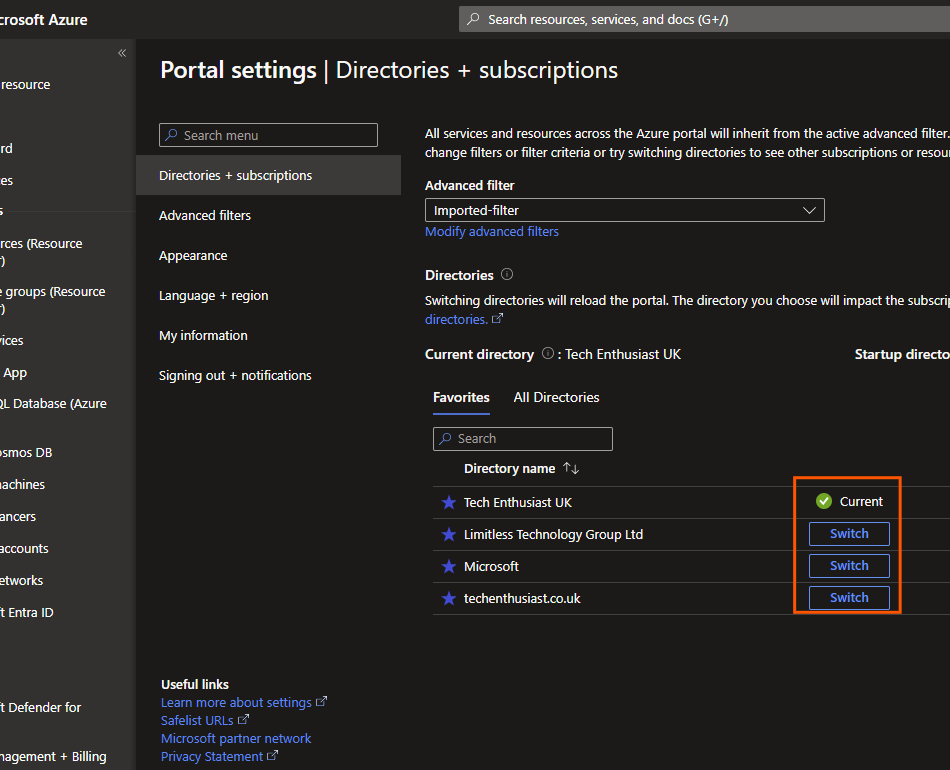Viewport: 950px width, 770px height.
Task: Switch to Limitless Technology Group Ltd directory
Action: [849, 534]
